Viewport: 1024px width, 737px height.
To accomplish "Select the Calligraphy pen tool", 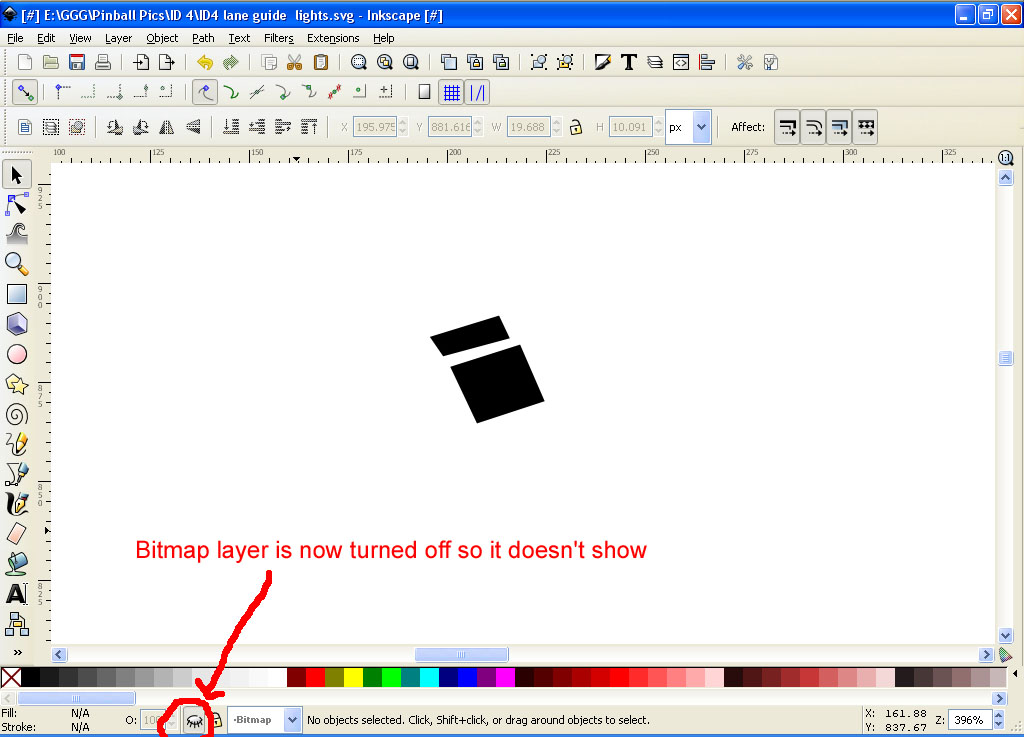I will coord(16,503).
